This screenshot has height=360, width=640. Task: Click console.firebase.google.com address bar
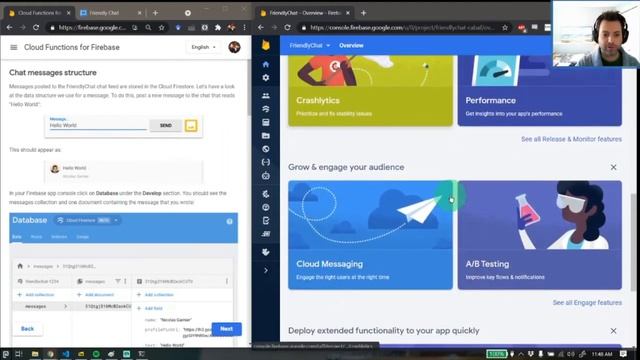coord(402,28)
